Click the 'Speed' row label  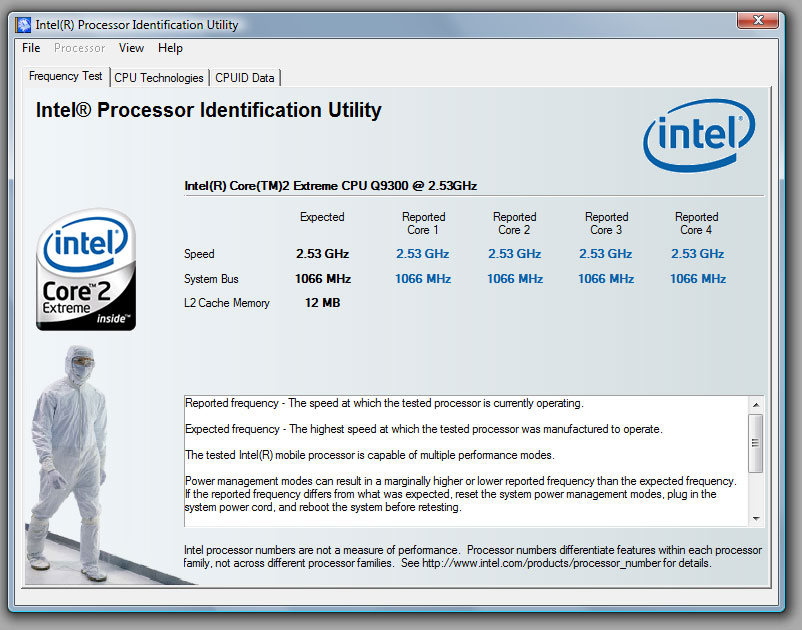[199, 254]
